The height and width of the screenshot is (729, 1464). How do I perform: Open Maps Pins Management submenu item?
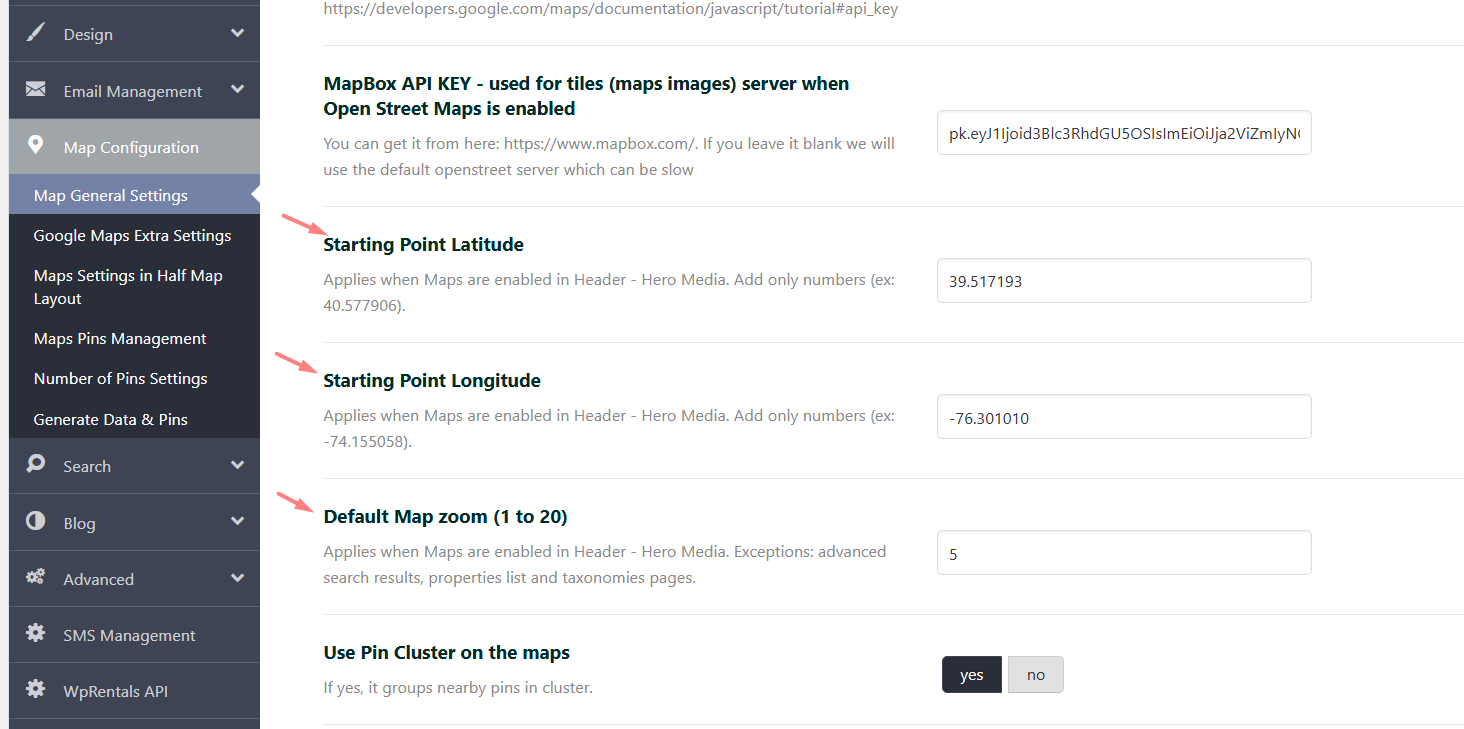[x=120, y=339]
